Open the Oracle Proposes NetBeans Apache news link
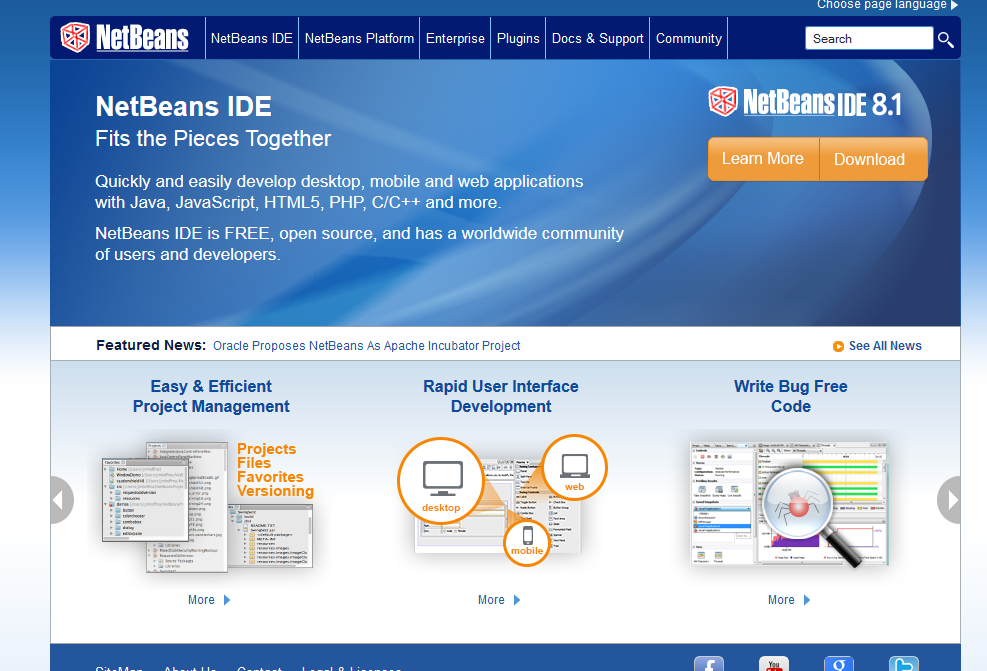Viewport: 987px width, 671px height. tap(366, 346)
